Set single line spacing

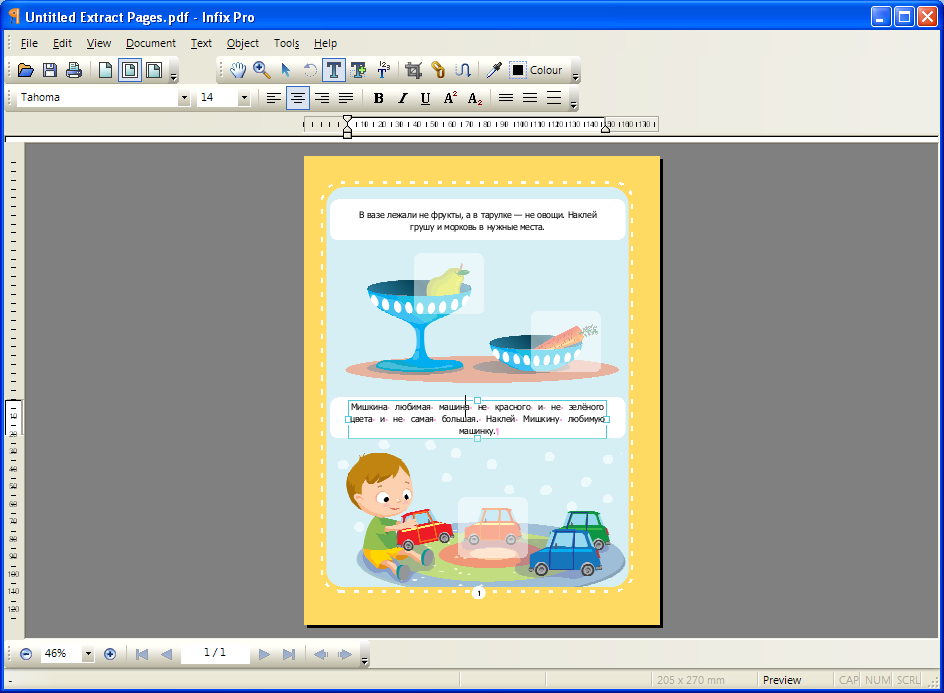(x=506, y=98)
